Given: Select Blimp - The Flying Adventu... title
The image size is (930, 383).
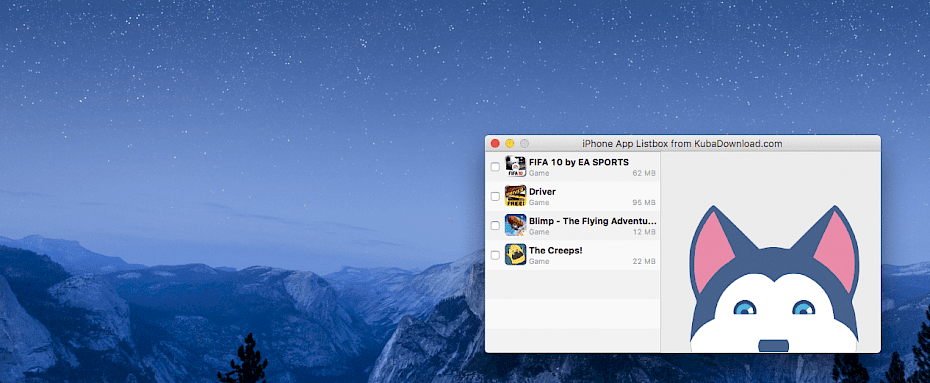Looking at the screenshot, I should pos(593,221).
